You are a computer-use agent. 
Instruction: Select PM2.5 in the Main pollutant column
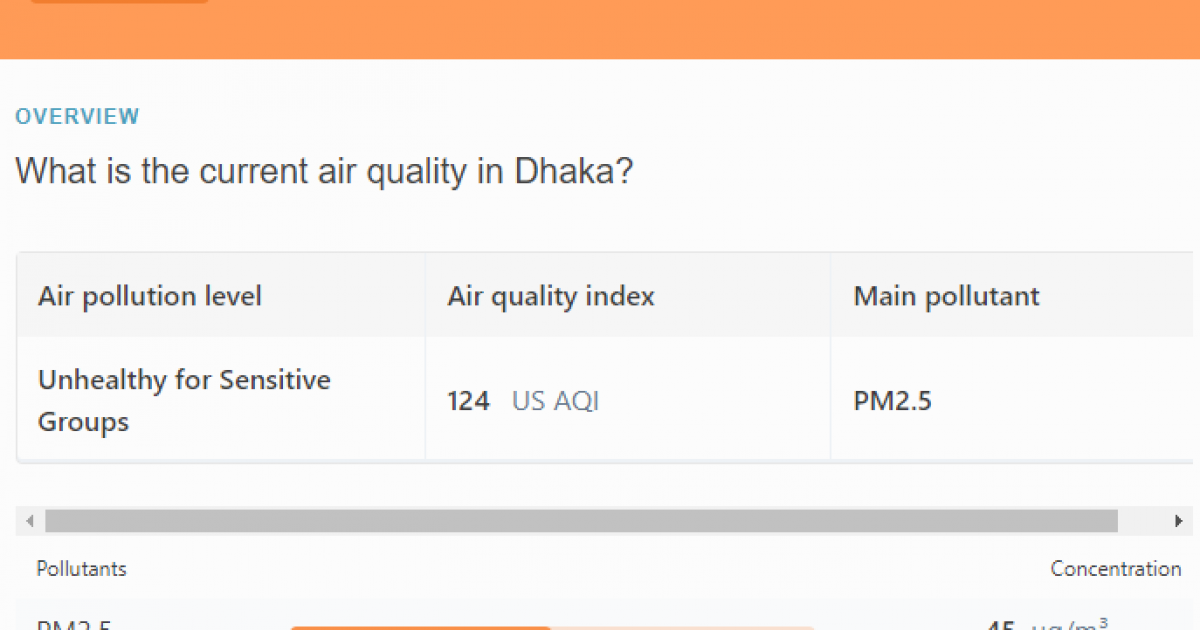[891, 400]
